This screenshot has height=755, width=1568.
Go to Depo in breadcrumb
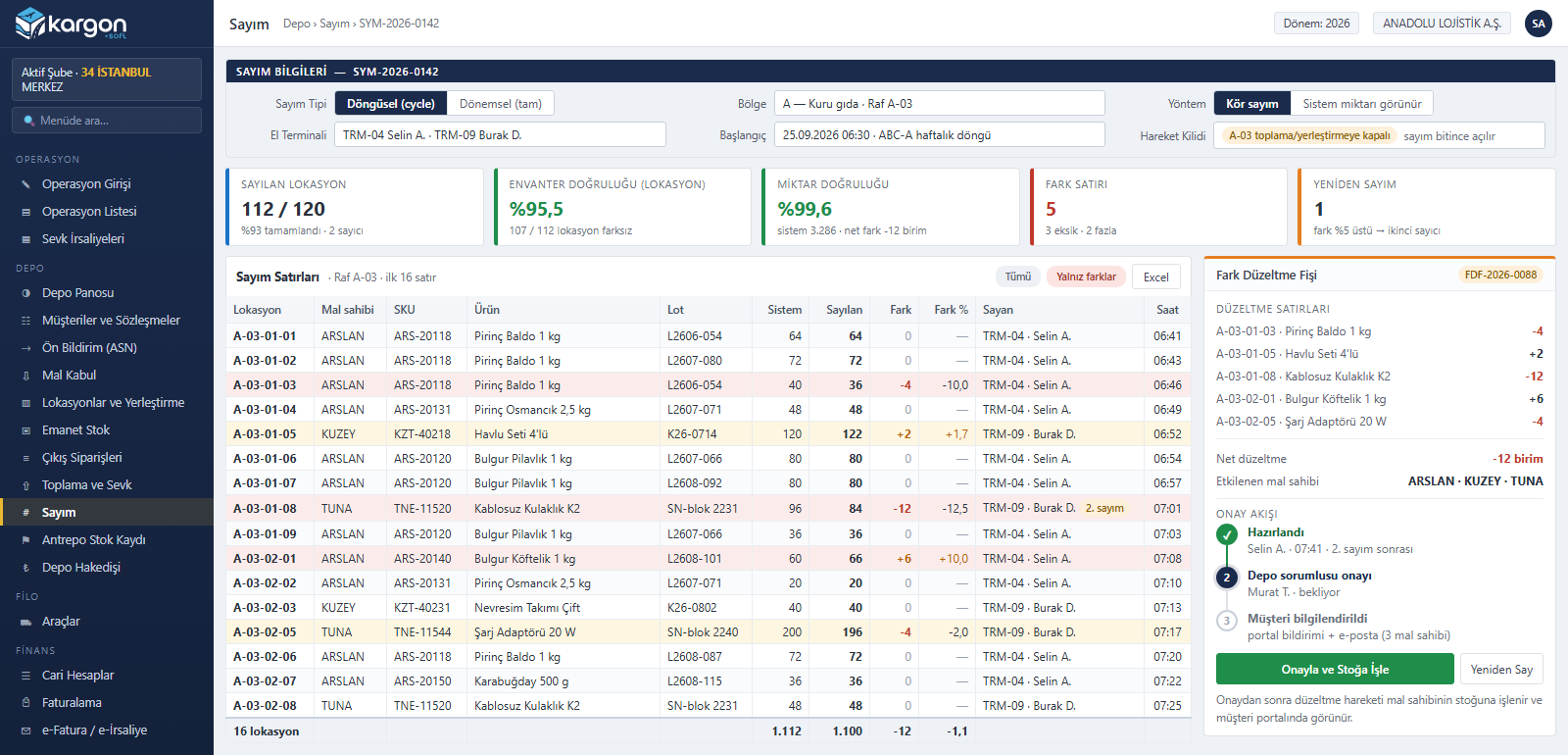point(297,24)
